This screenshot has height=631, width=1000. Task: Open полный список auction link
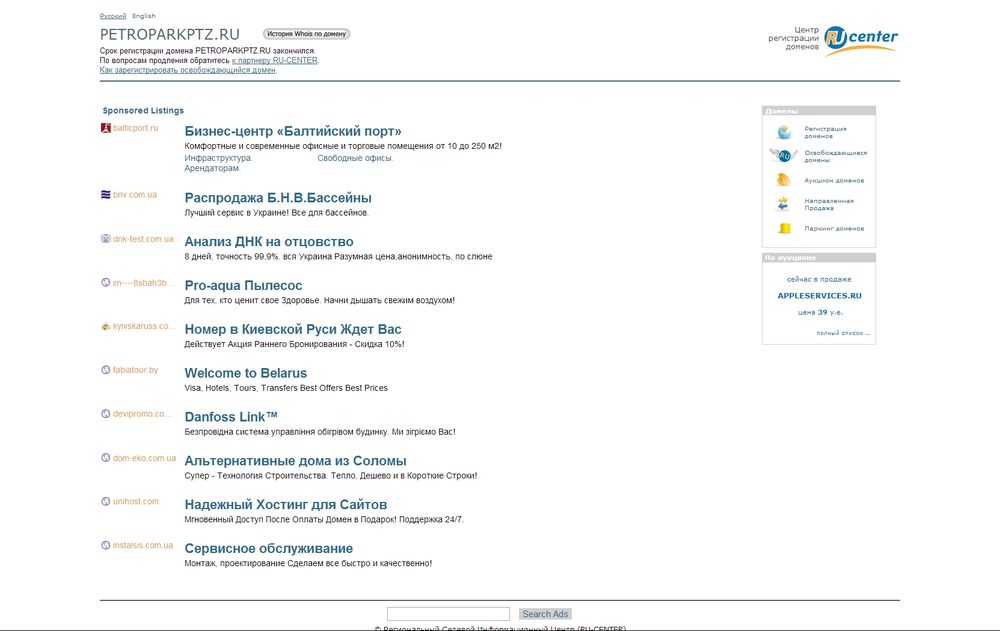click(x=843, y=333)
